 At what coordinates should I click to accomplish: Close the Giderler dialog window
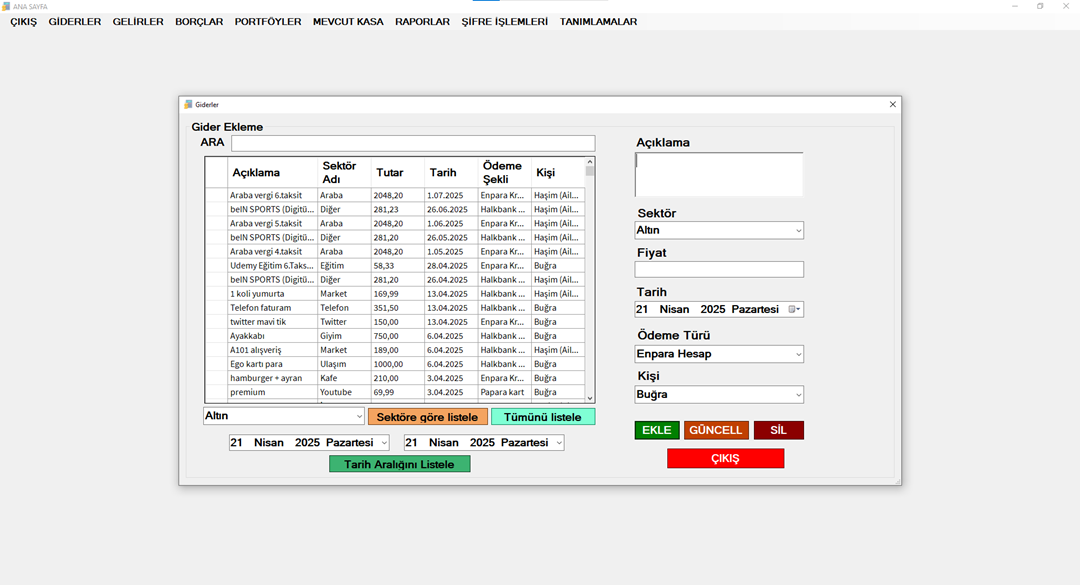click(x=892, y=104)
